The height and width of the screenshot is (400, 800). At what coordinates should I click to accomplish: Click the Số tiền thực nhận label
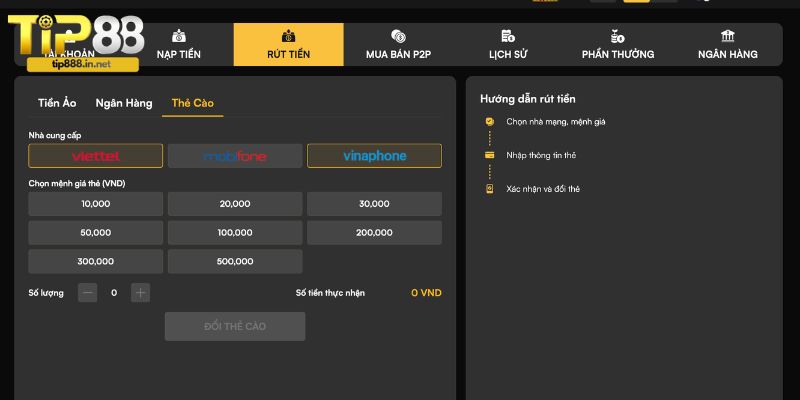[x=330, y=293]
